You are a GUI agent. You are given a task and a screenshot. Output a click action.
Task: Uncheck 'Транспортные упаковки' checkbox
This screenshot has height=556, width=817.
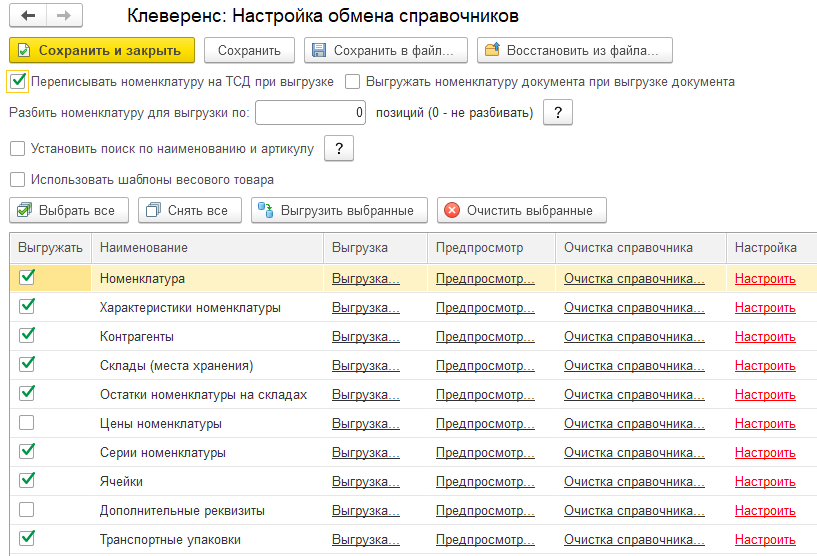(27, 538)
